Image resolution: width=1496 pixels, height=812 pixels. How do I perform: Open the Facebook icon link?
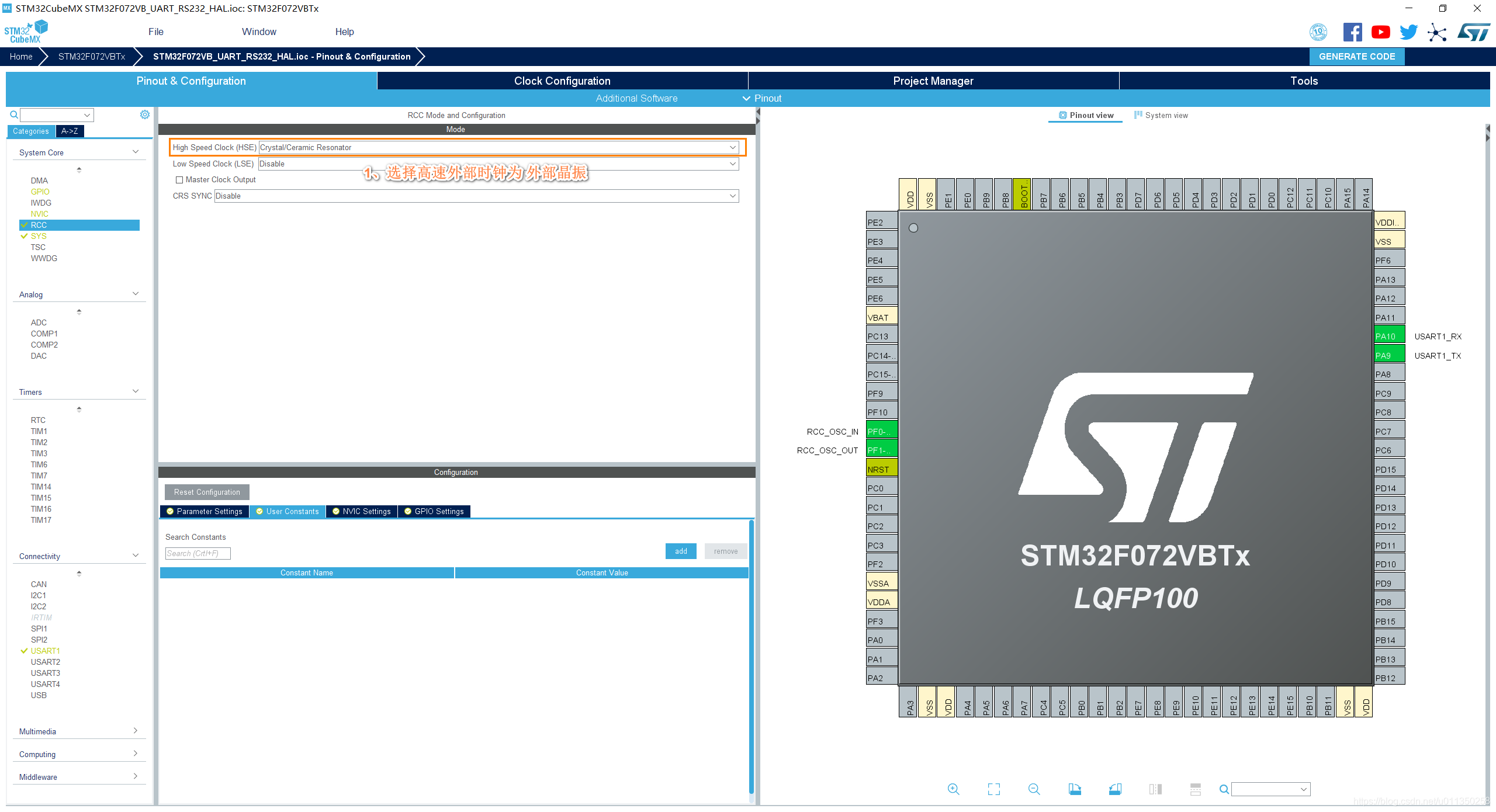tap(1352, 32)
